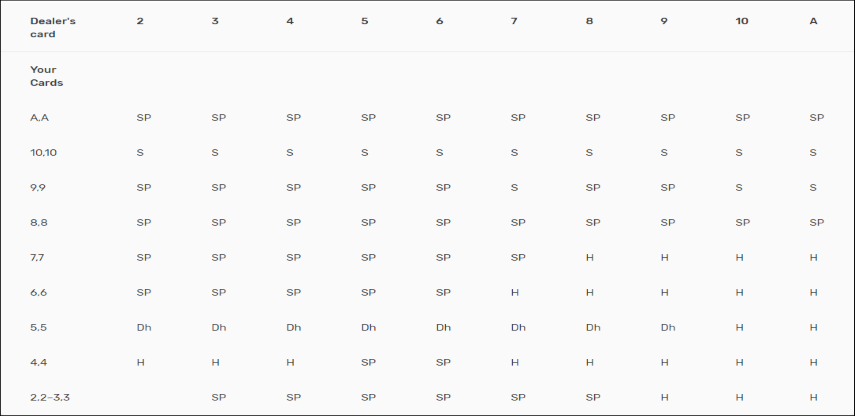Click the "9,9" row label
The height and width of the screenshot is (416, 855).
(x=39, y=187)
